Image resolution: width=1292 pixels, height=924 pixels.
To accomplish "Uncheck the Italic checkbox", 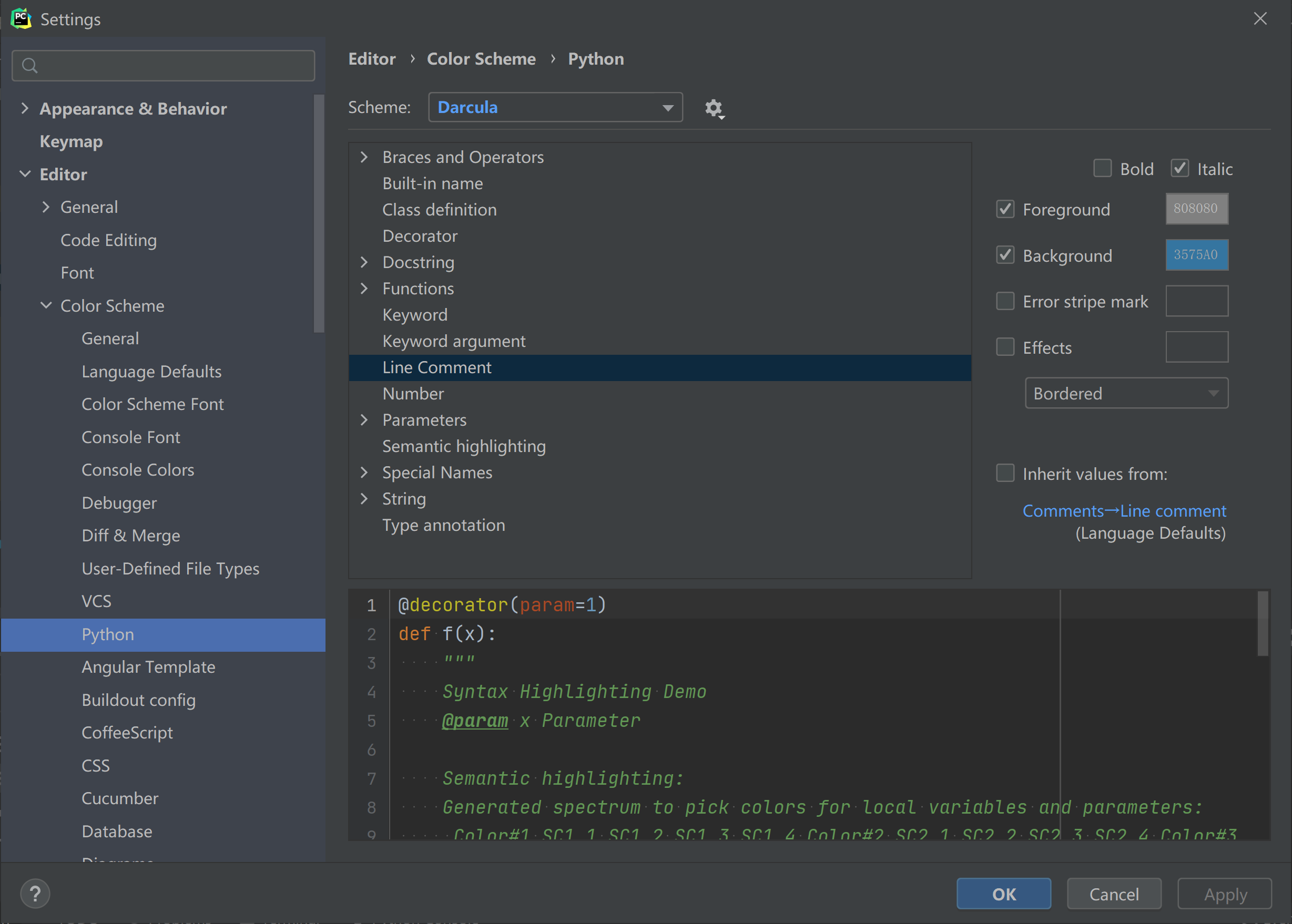I will pos(1180,168).
